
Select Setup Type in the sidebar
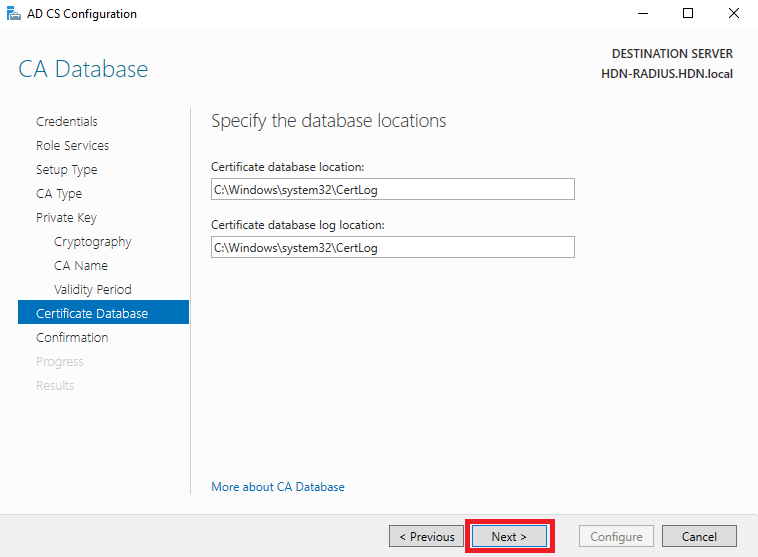pyautogui.click(x=67, y=170)
